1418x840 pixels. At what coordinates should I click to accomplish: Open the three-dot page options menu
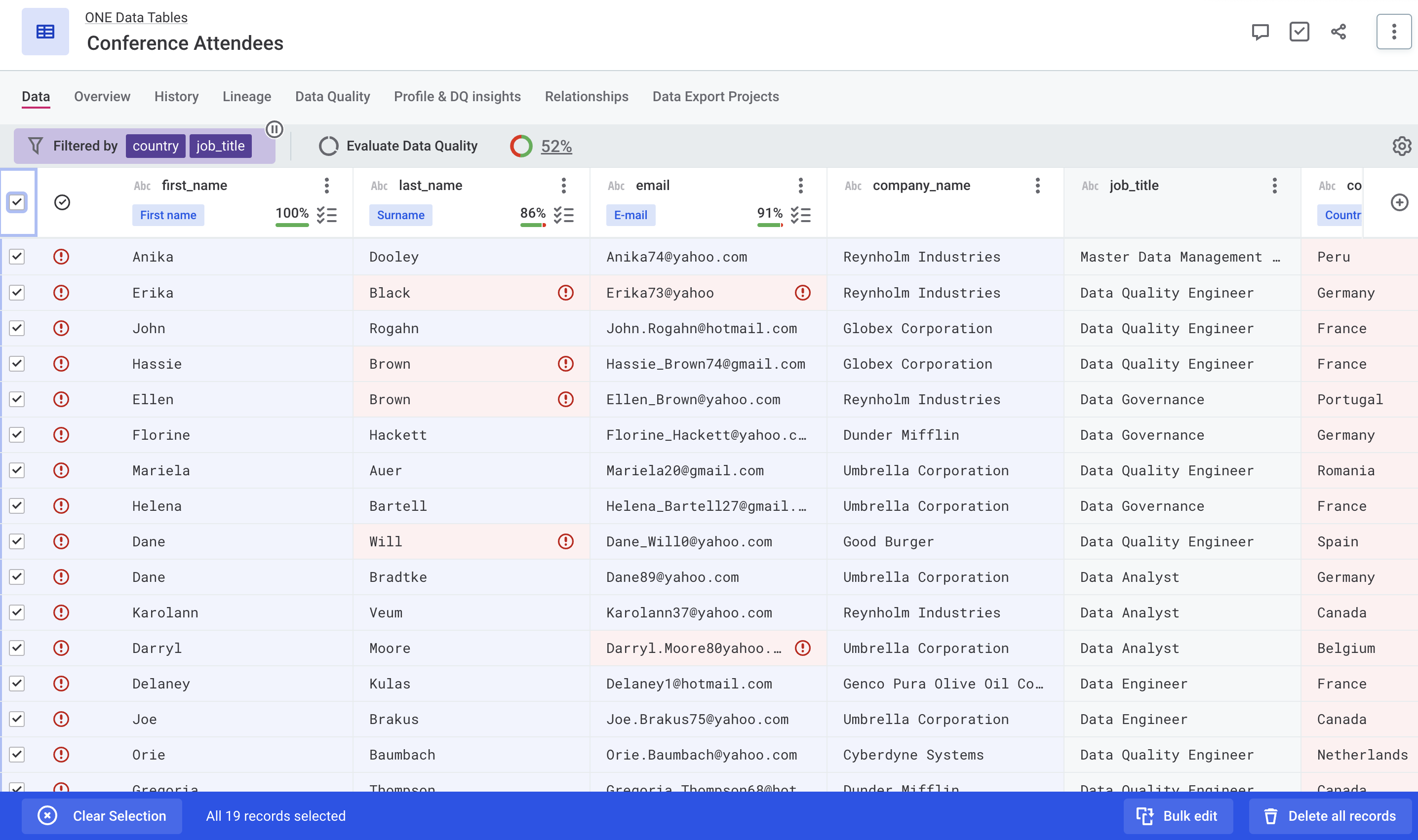pos(1394,32)
